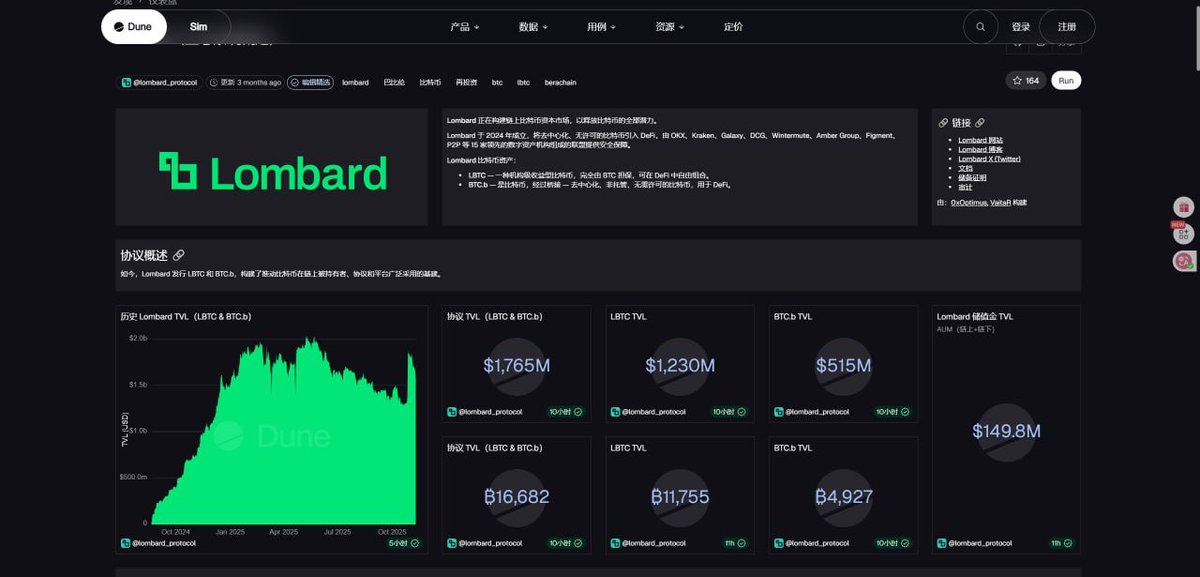Click the grid floating icon on right edge

(1184, 234)
